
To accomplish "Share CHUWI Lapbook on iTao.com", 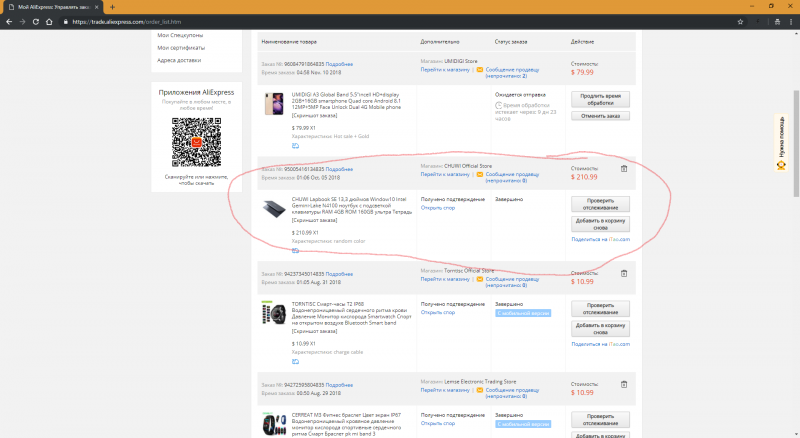I will tap(601, 239).
